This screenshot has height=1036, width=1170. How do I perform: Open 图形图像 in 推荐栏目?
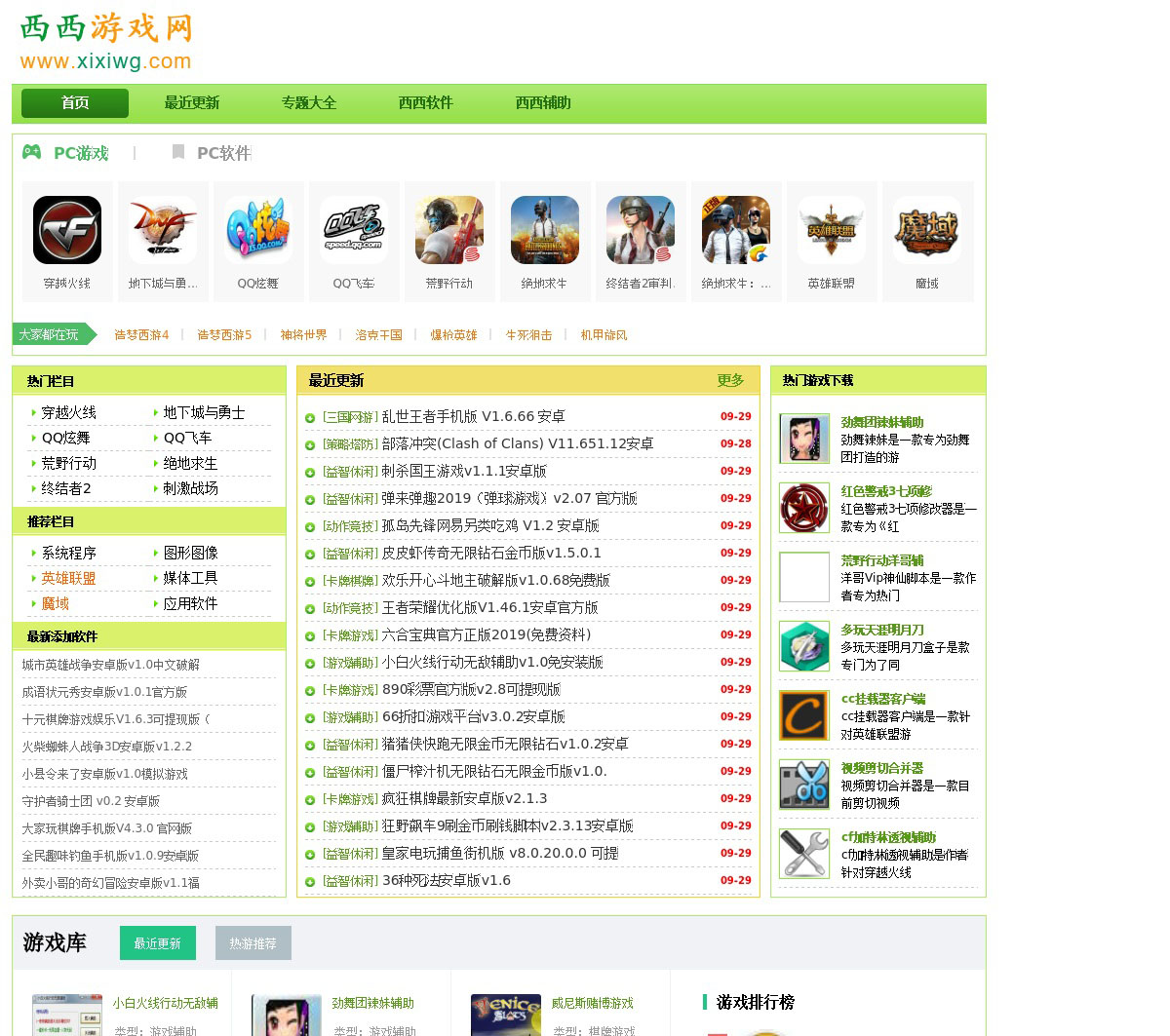[x=191, y=553]
